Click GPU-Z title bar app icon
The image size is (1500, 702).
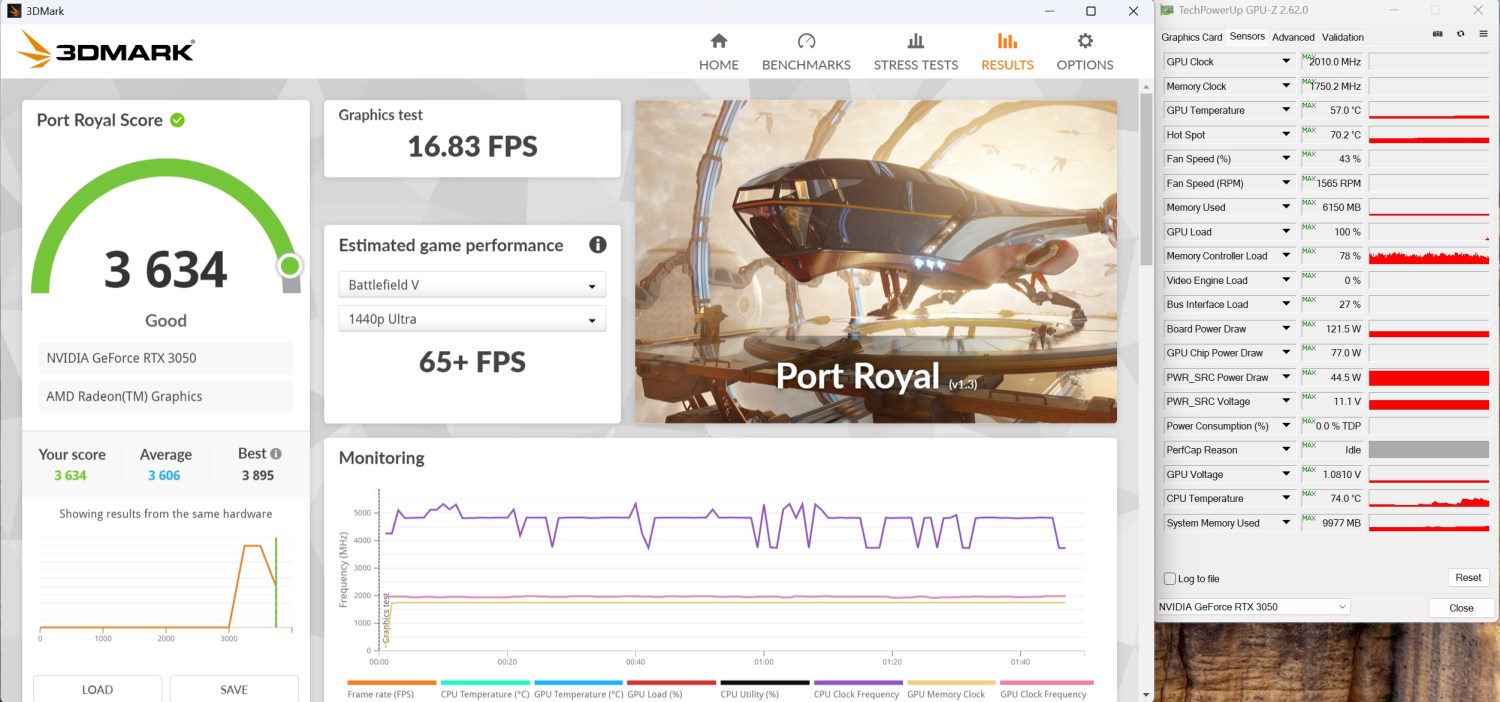[1166, 10]
